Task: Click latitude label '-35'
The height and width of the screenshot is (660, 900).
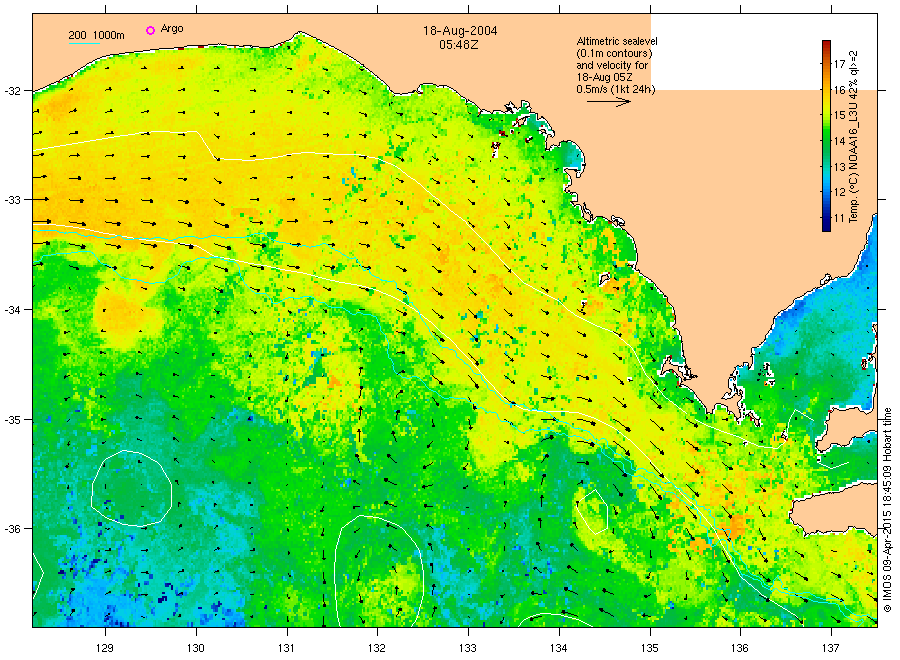Action: [12, 420]
